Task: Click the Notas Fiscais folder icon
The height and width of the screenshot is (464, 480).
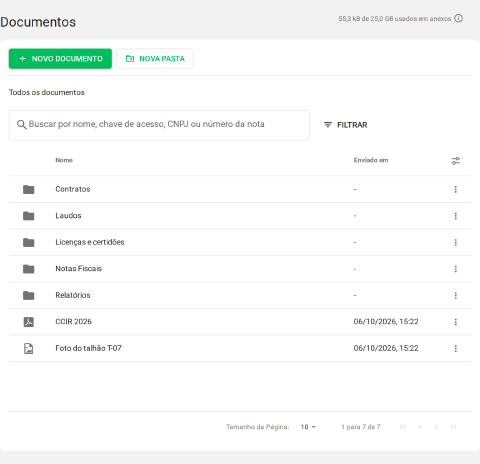Action: 29,269
